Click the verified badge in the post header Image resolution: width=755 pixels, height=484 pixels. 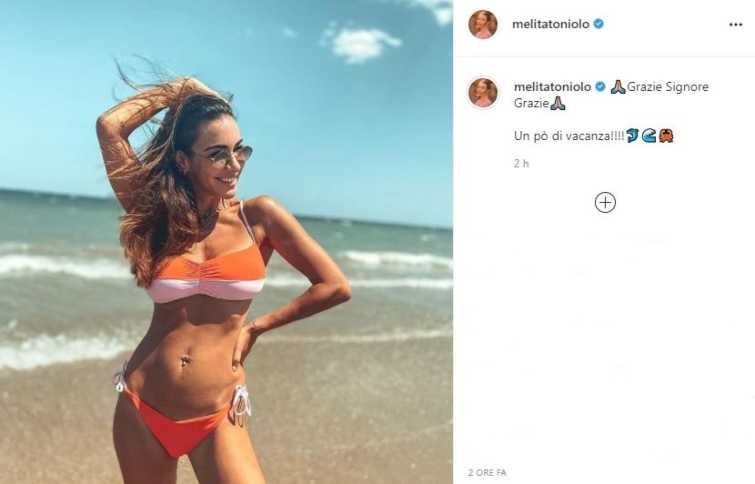coord(599,24)
